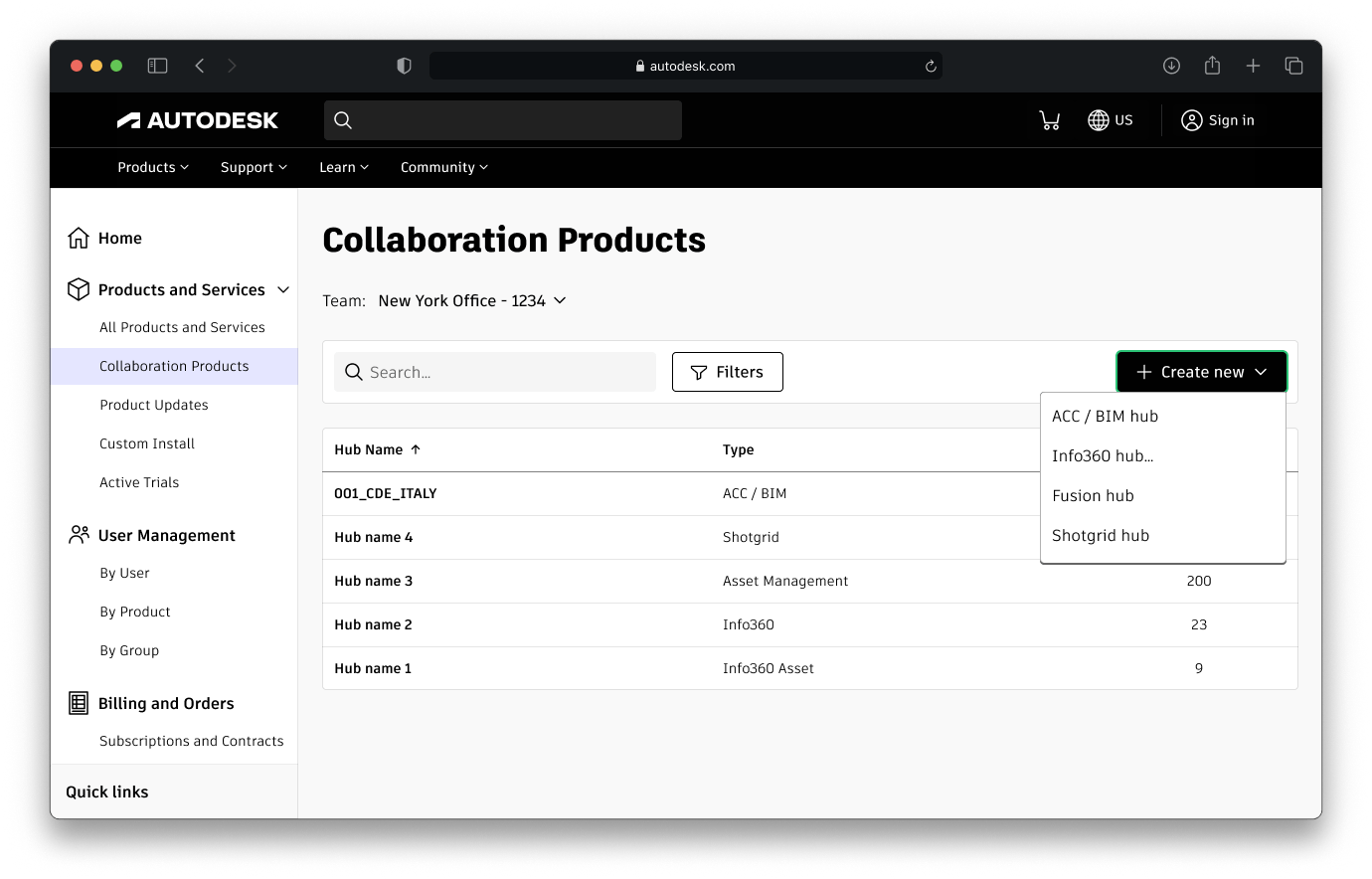Select Shotgrid hub from menu
The image size is (1372, 879).
1163,535
